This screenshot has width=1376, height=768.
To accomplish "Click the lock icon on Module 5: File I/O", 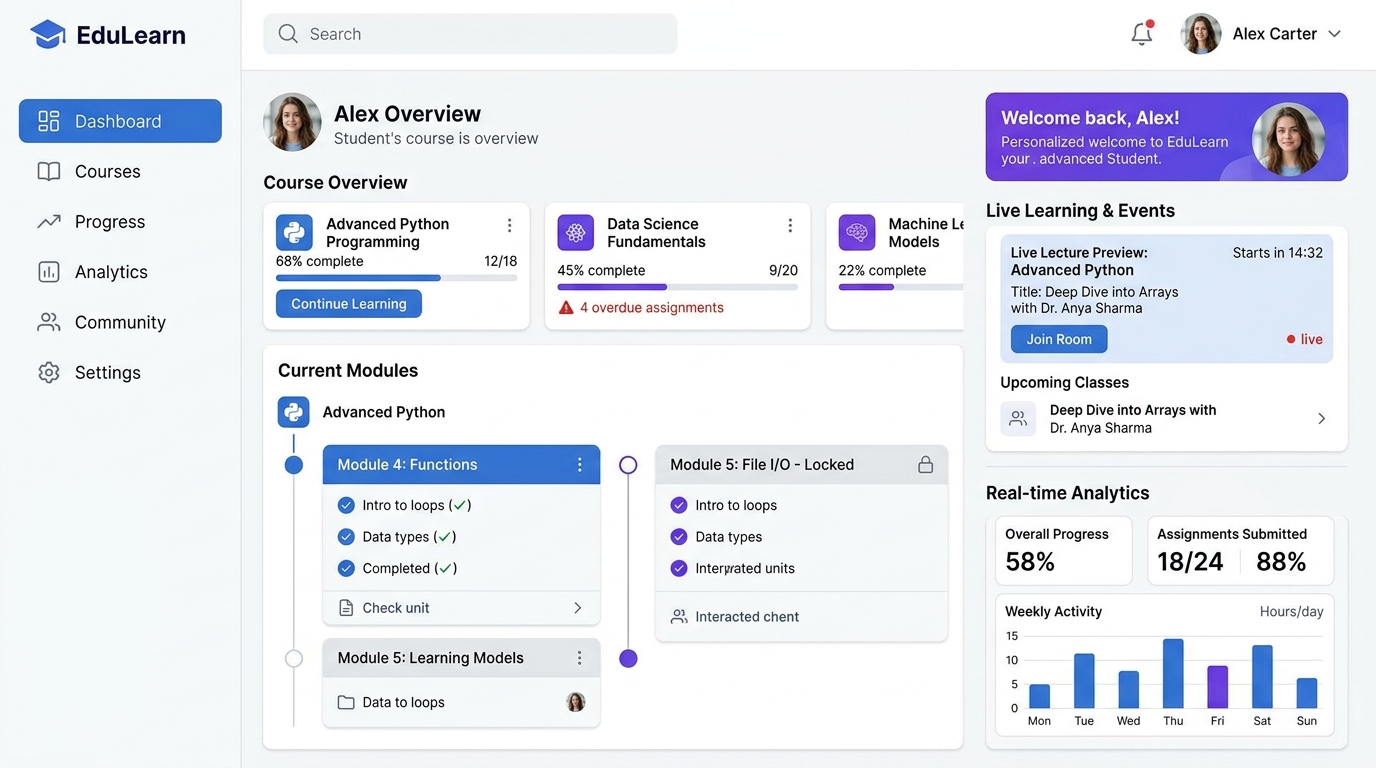I will pos(925,465).
